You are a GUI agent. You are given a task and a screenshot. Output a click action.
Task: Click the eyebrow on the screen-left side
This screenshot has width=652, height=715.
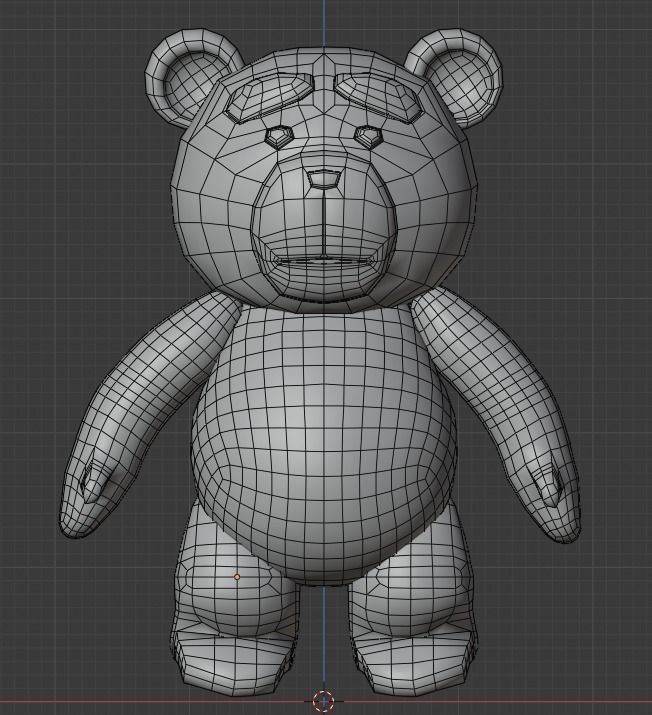click(270, 97)
